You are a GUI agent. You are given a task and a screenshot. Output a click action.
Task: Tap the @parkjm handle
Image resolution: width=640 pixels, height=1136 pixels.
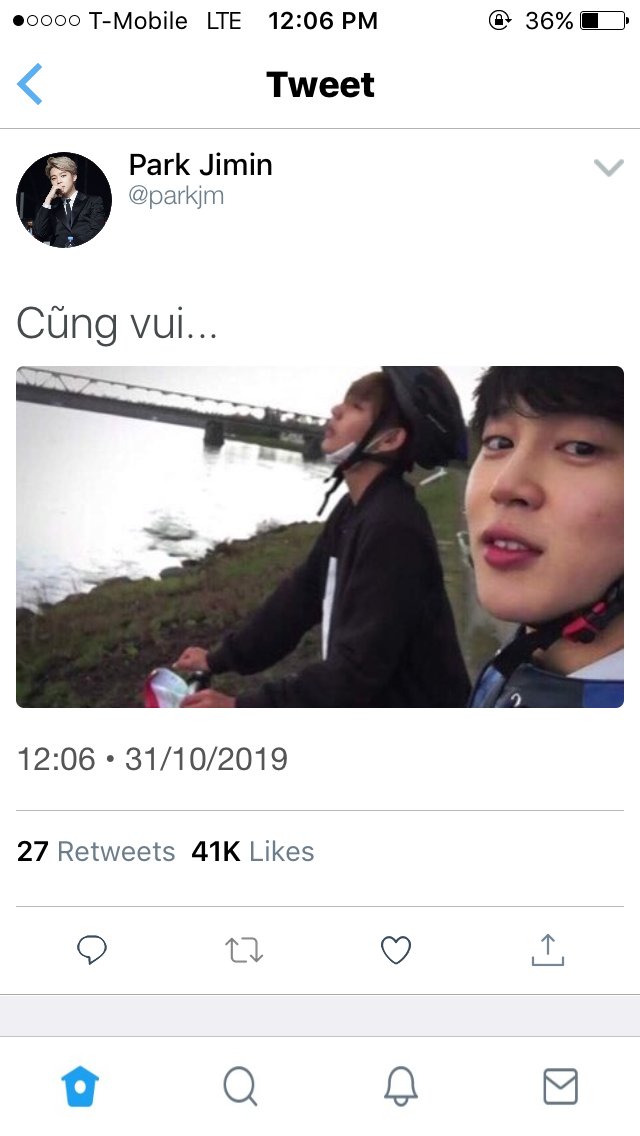point(176,196)
